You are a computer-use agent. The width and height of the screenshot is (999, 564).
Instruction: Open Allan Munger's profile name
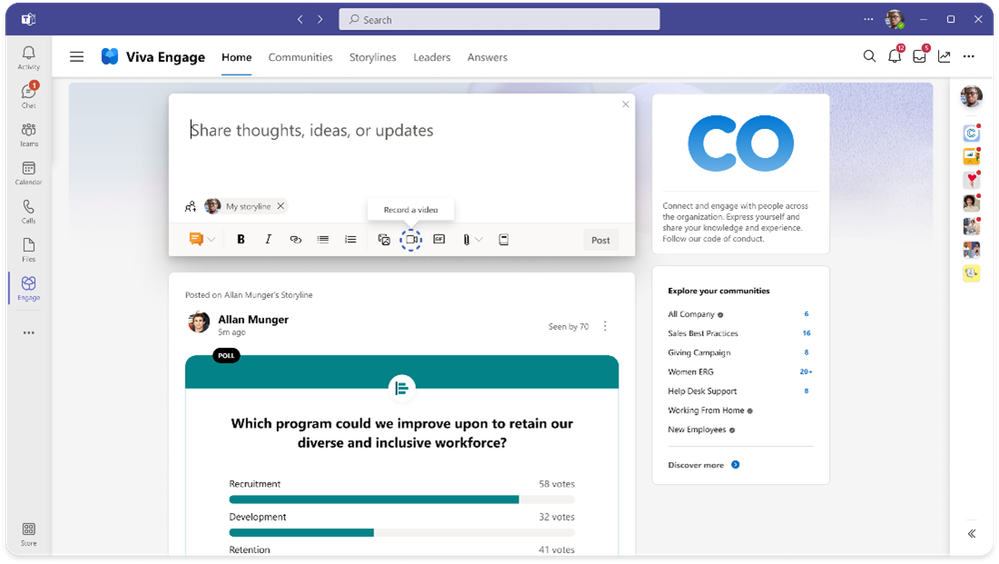[253, 319]
